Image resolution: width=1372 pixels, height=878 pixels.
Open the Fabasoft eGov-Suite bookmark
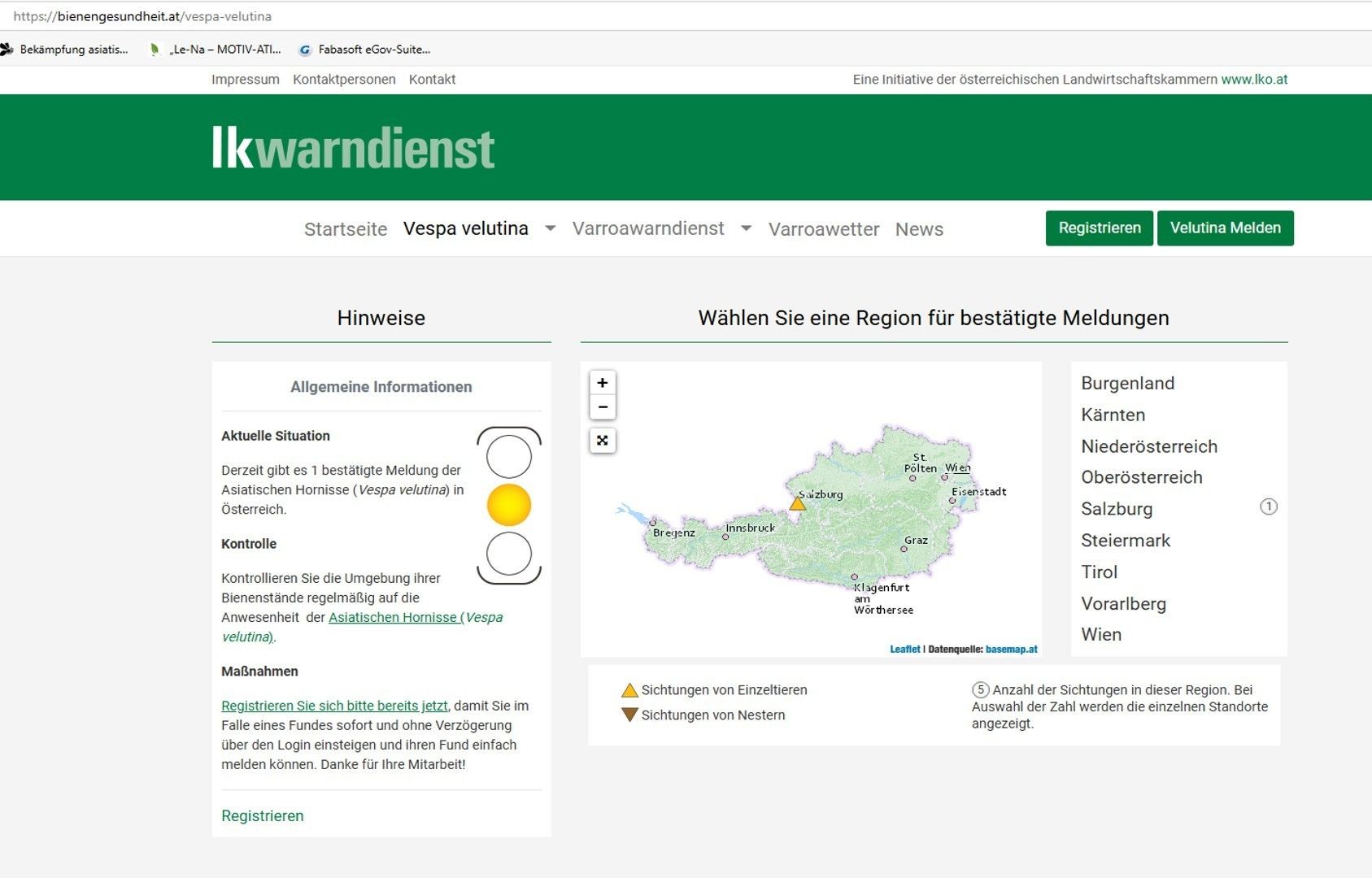[x=373, y=50]
